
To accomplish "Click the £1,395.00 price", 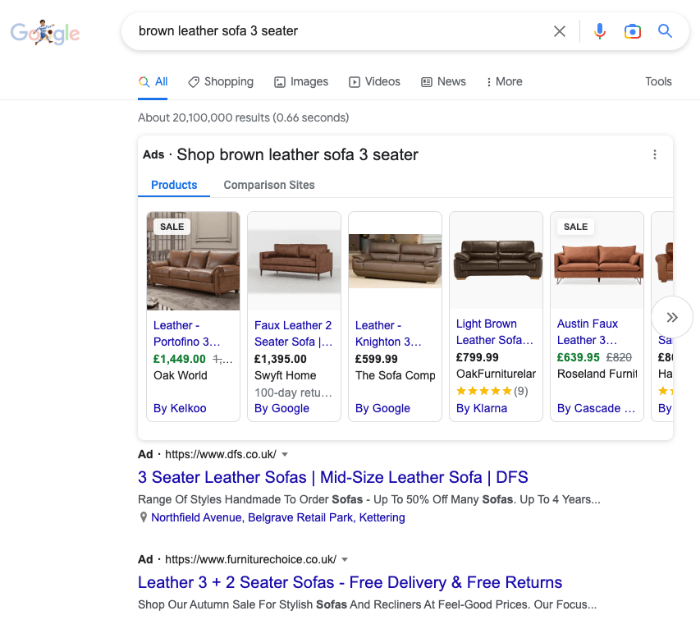I will click(280, 359).
